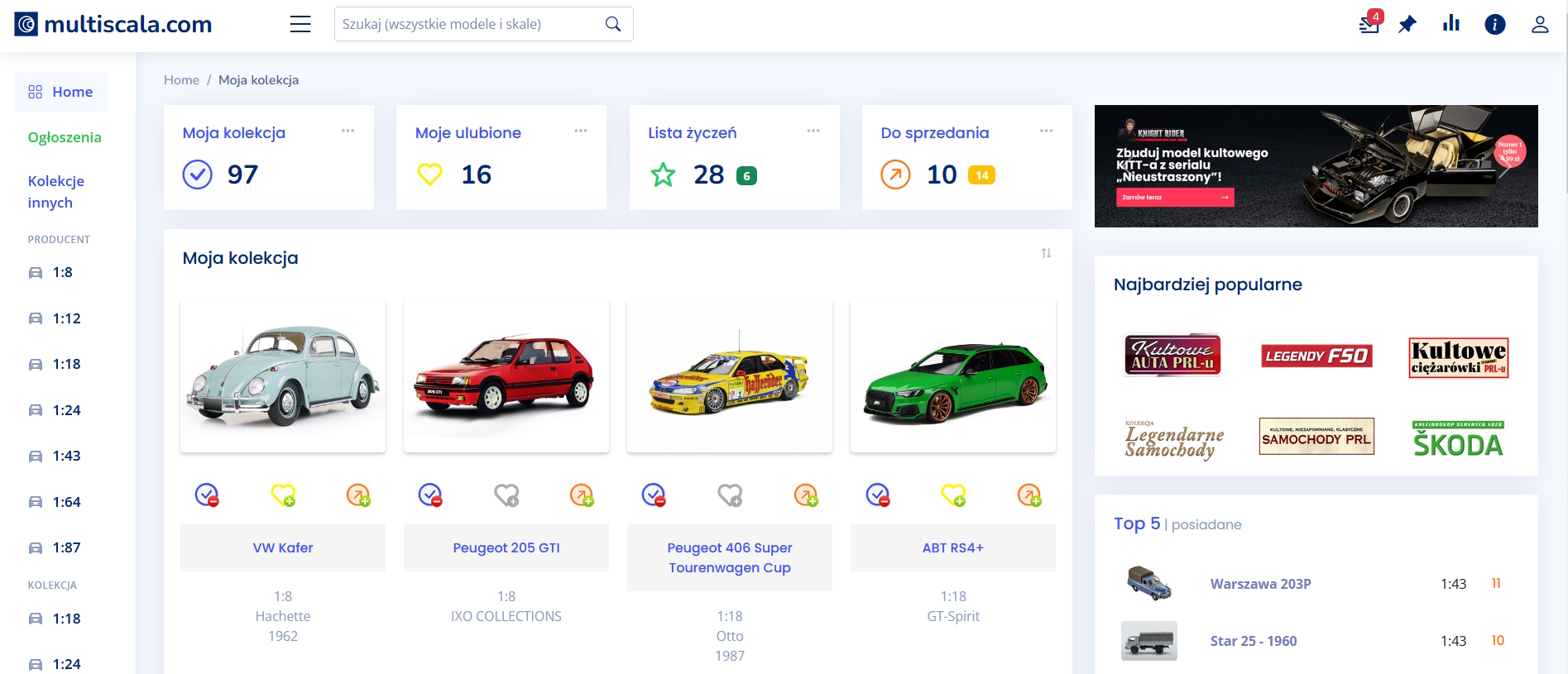Open the VW Kafer car thumbnail
Image resolution: width=1568 pixels, height=674 pixels.
tap(283, 375)
